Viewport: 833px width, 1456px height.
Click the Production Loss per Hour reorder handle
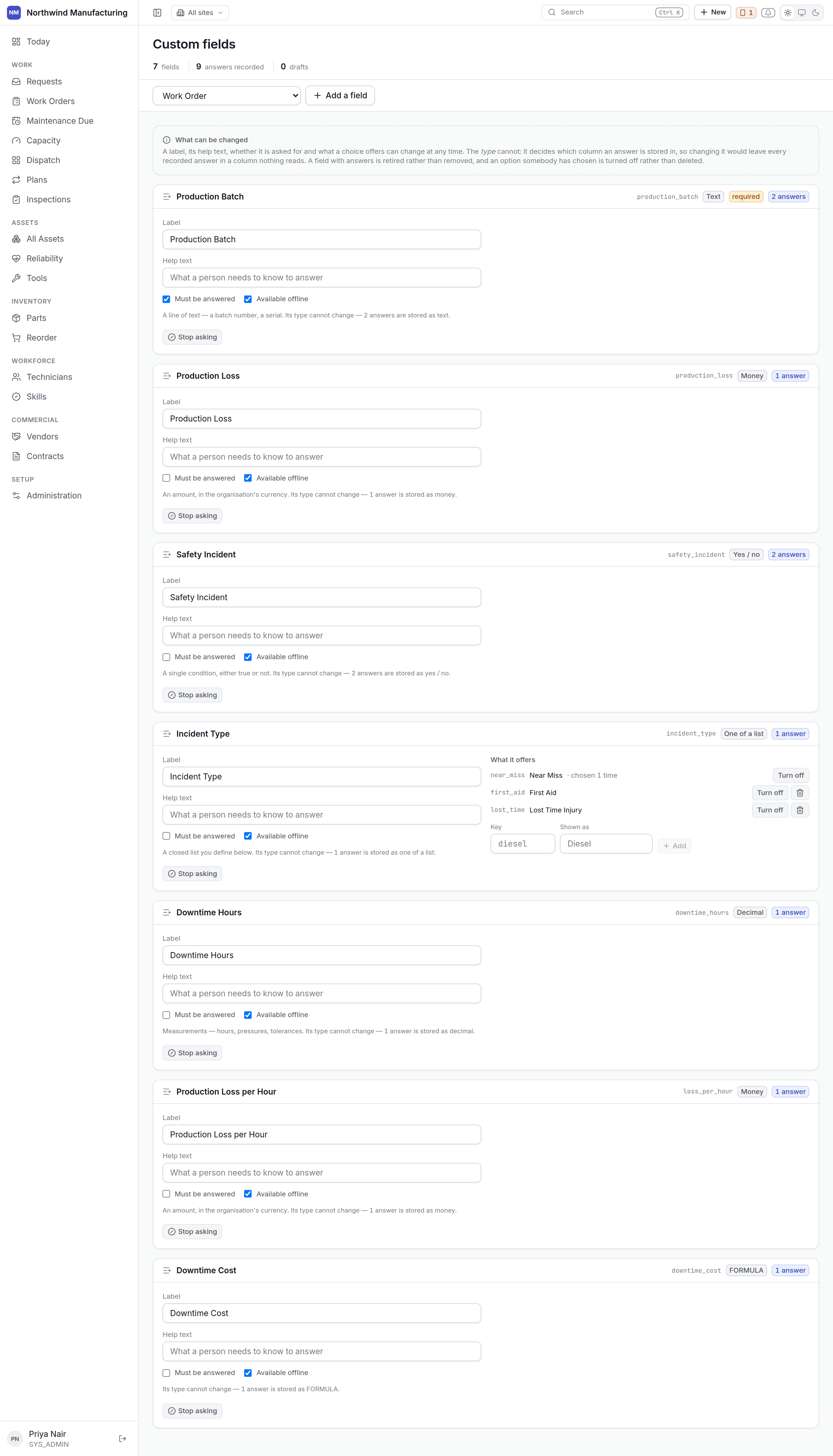pyautogui.click(x=167, y=1092)
